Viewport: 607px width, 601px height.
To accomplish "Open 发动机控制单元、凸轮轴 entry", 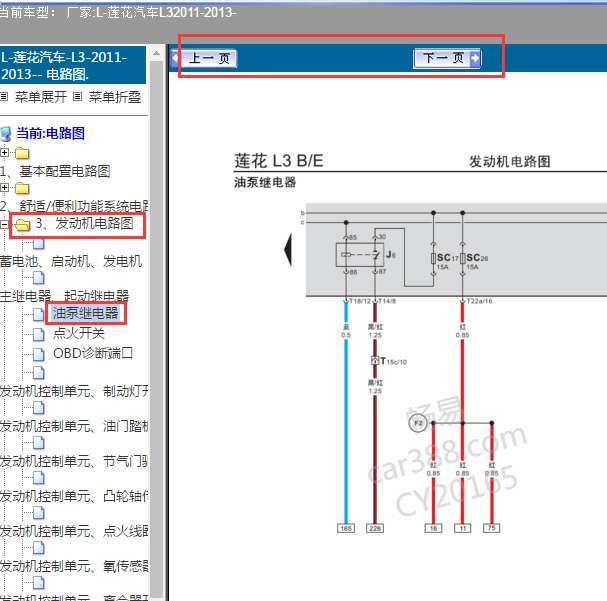I will tap(74, 497).
